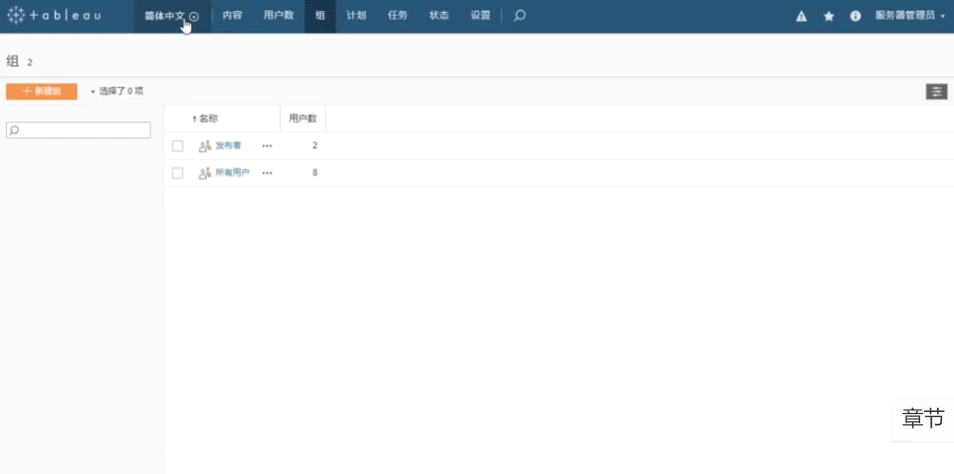The height and width of the screenshot is (474, 954).
Task: Open the 发布者 group link
Action: (x=228, y=146)
